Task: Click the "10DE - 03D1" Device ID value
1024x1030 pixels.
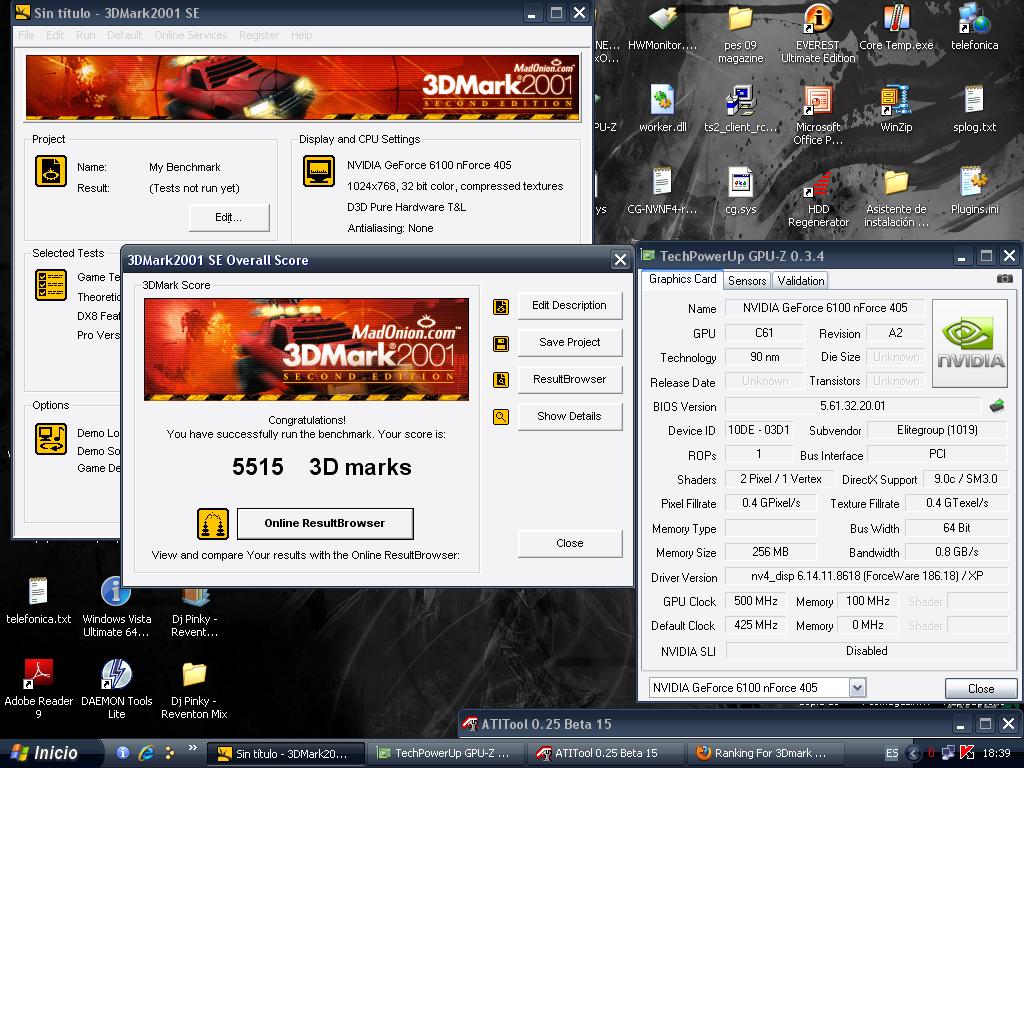Action: [759, 430]
